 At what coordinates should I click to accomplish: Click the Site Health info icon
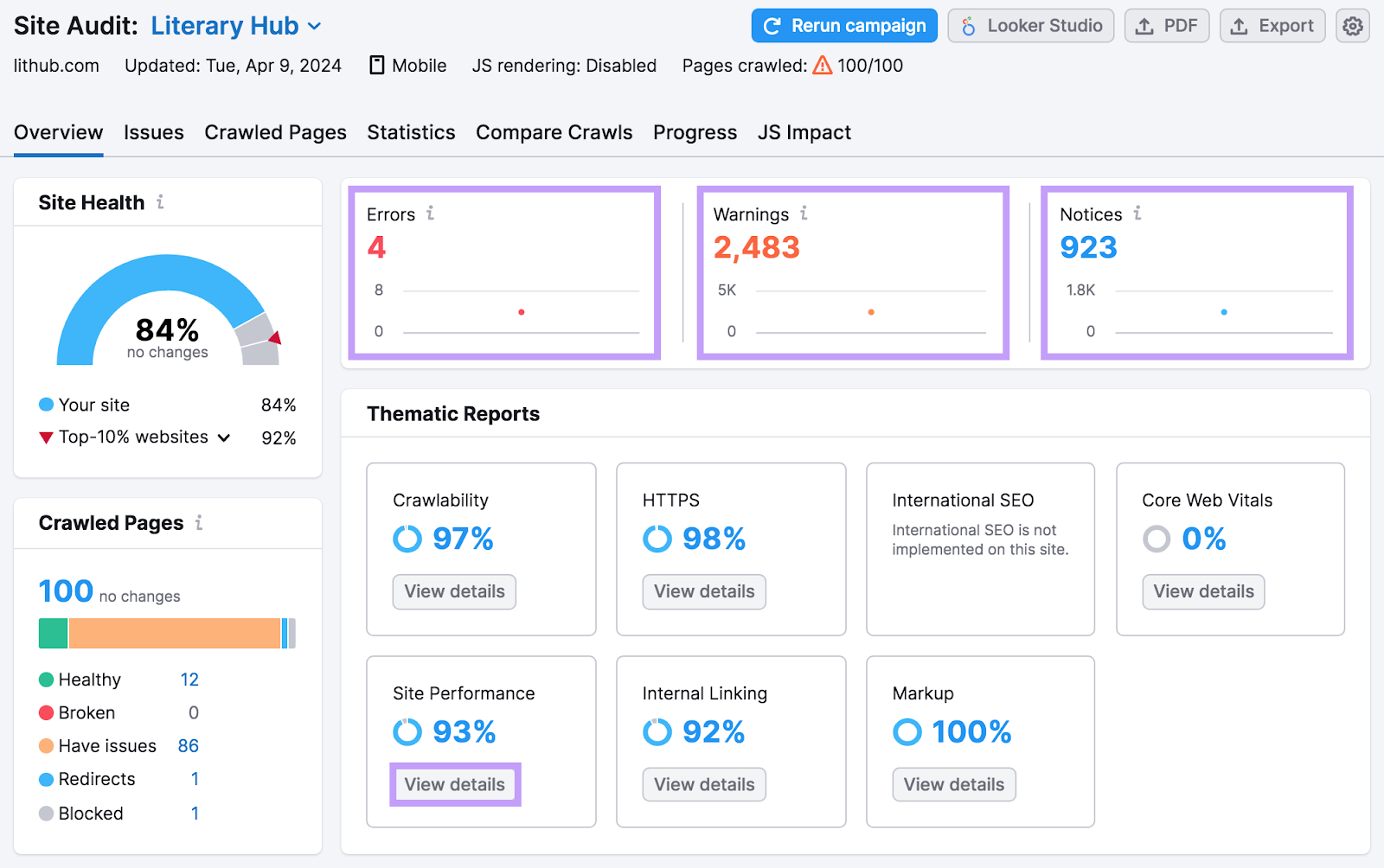(x=159, y=202)
